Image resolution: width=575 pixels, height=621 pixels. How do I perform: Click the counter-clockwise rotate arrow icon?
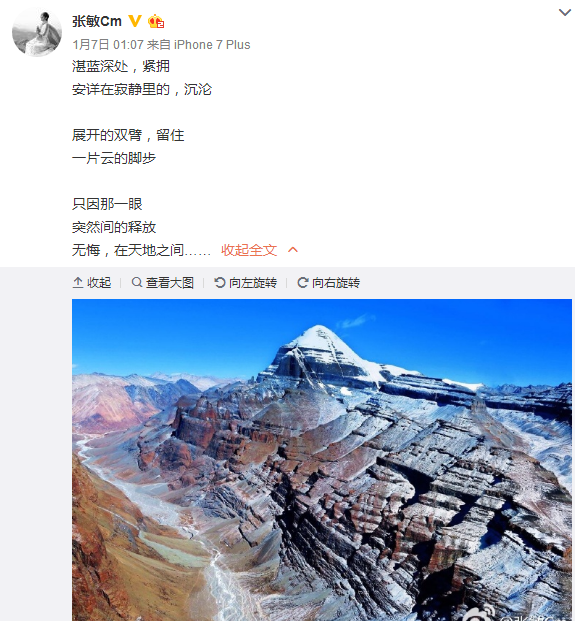tap(220, 282)
